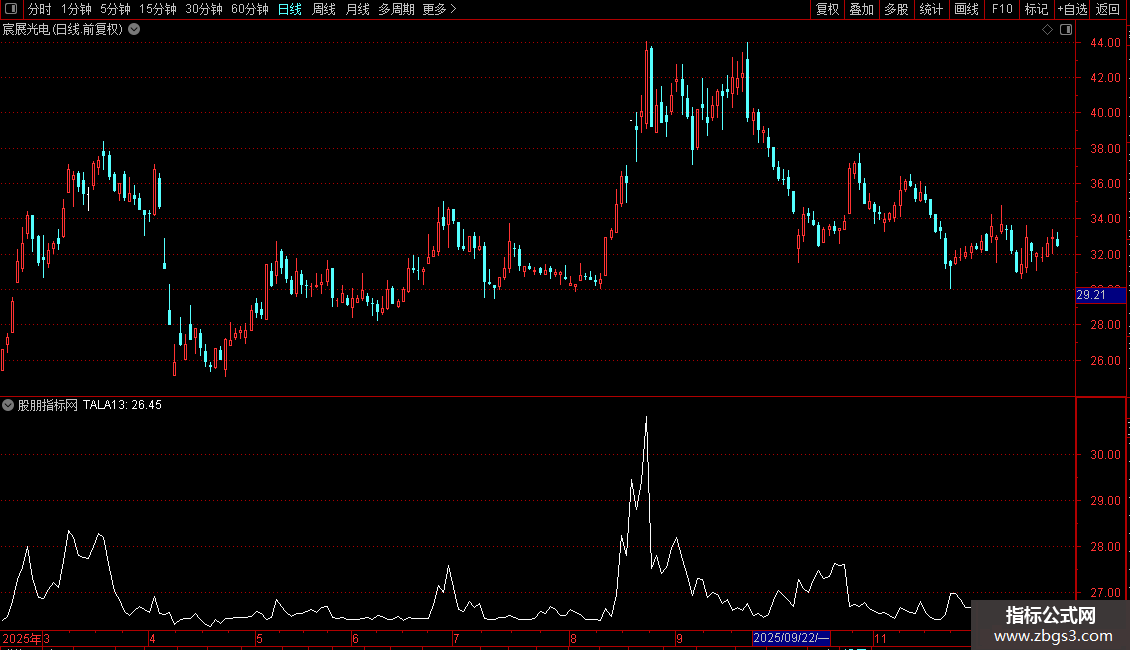Switch to the 周线 weekly chart

click(324, 9)
